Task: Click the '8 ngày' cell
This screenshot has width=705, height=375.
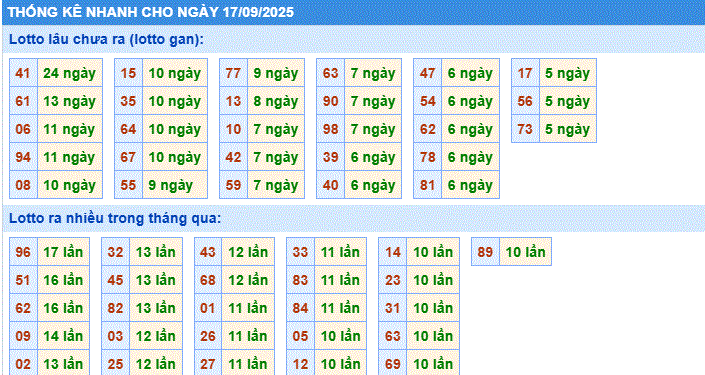Action: pos(276,101)
